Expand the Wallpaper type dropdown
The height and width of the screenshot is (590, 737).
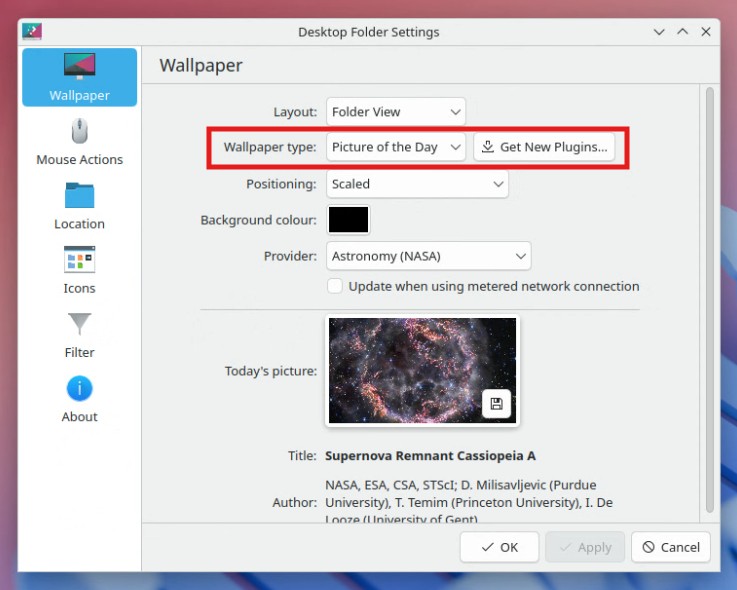[396, 147]
